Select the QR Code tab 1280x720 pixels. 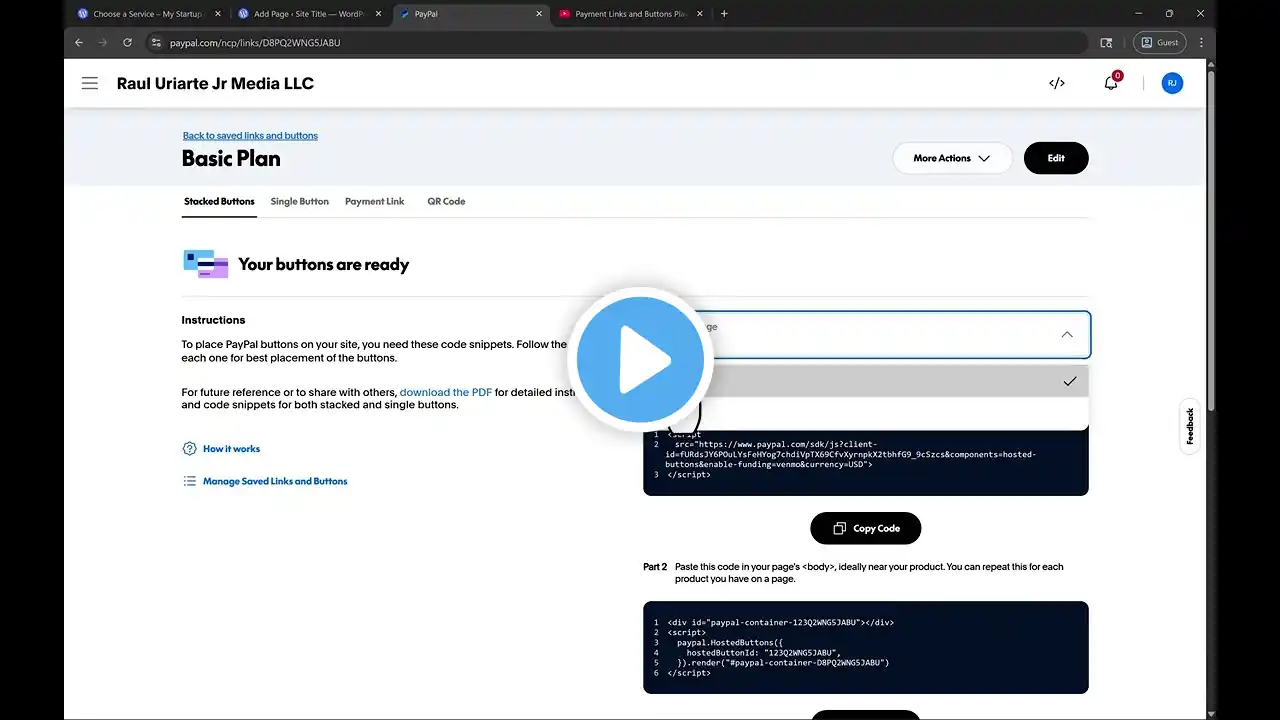[x=446, y=202]
